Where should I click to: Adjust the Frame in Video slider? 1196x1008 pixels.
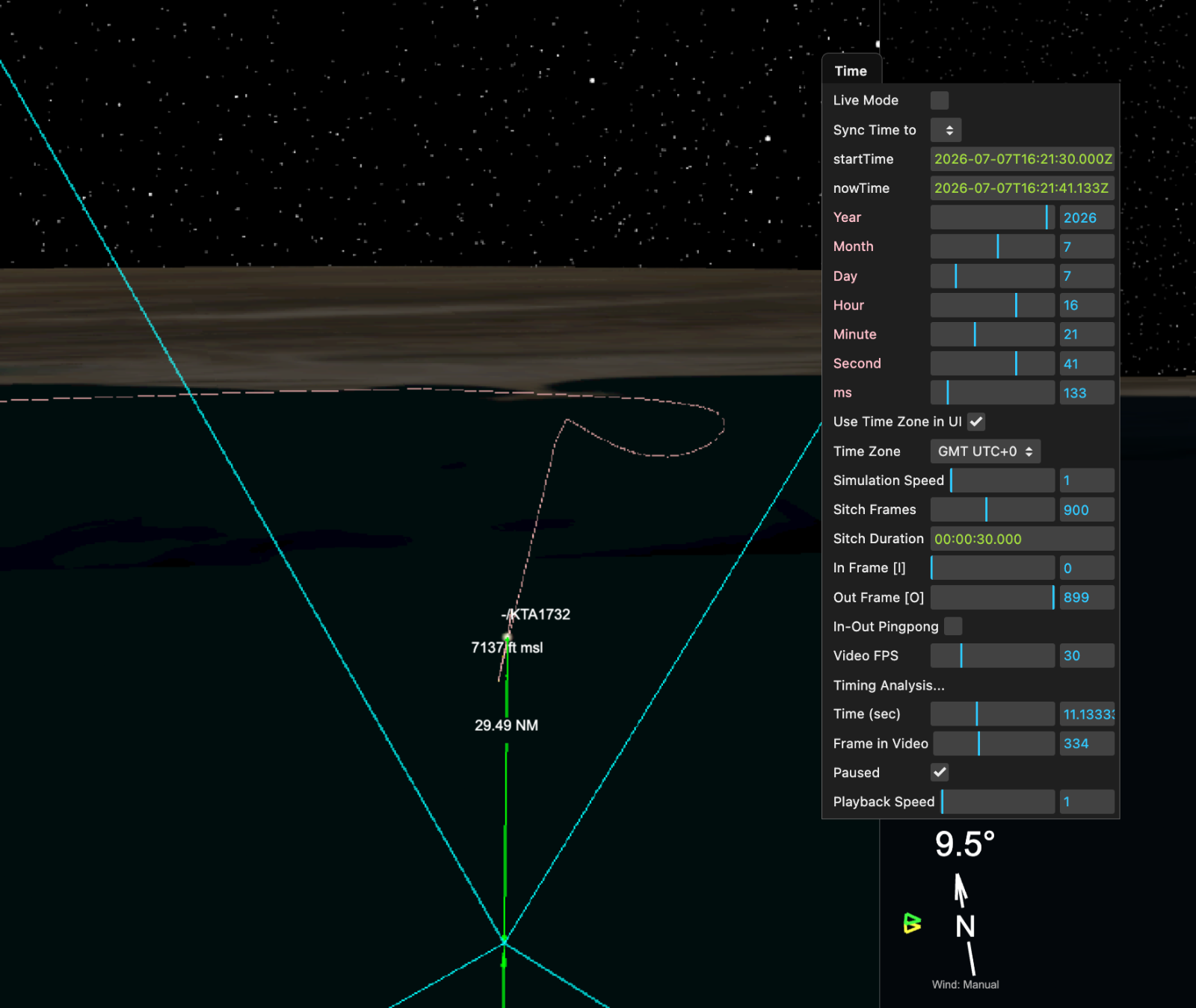[x=994, y=743]
